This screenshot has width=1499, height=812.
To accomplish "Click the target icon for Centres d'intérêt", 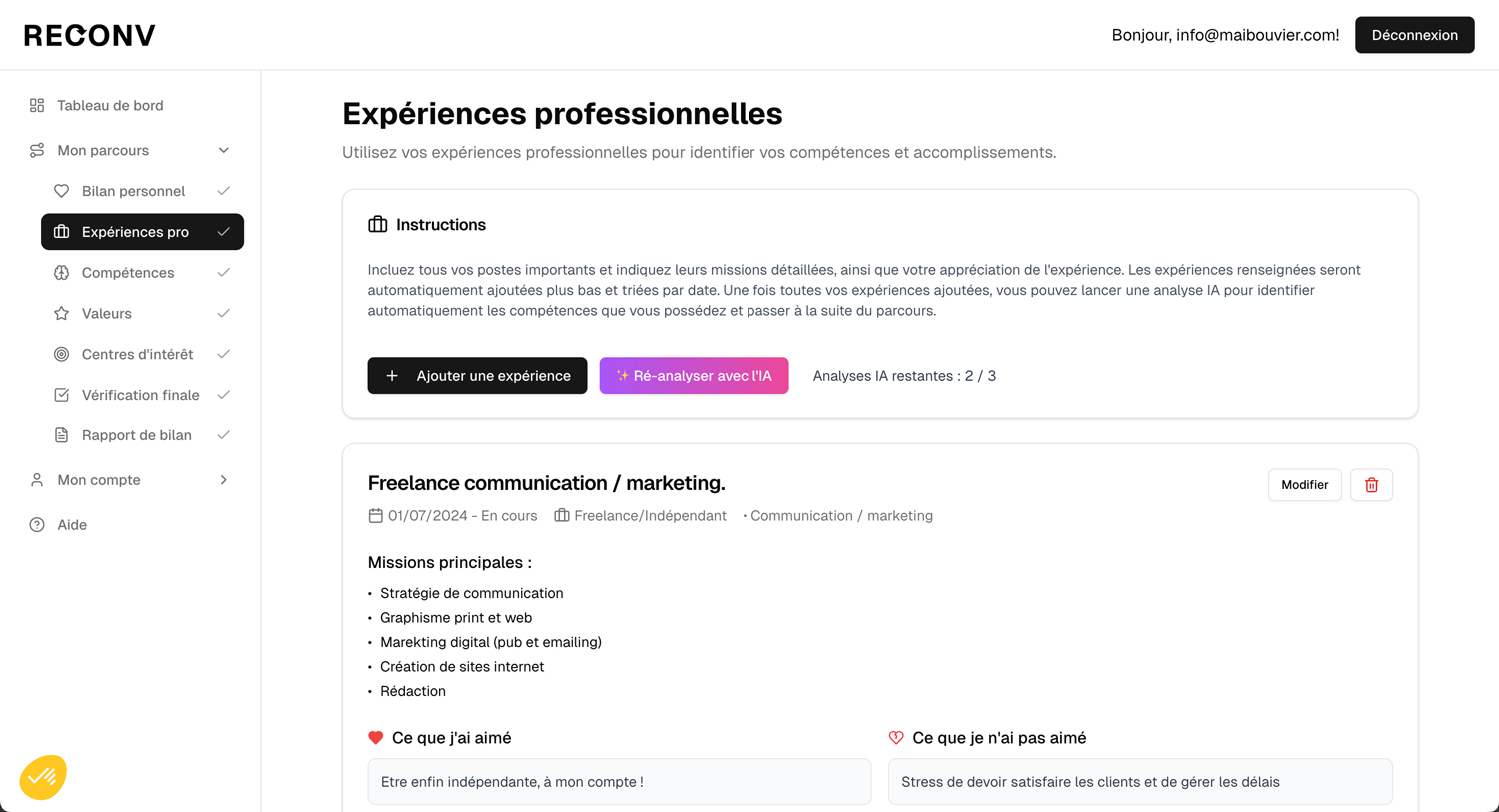I will [62, 354].
